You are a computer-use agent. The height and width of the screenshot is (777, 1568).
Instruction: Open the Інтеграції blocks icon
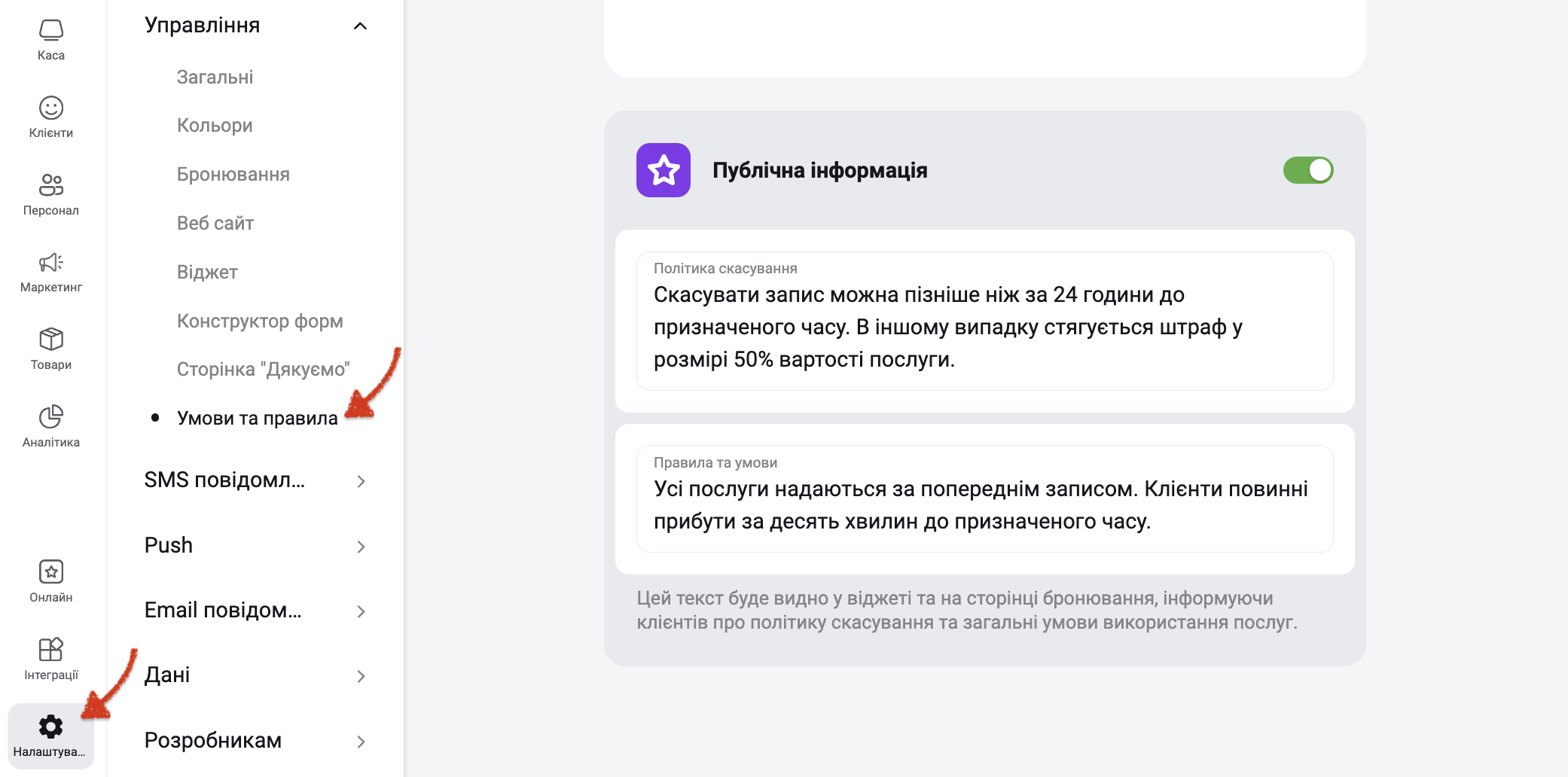click(x=51, y=649)
